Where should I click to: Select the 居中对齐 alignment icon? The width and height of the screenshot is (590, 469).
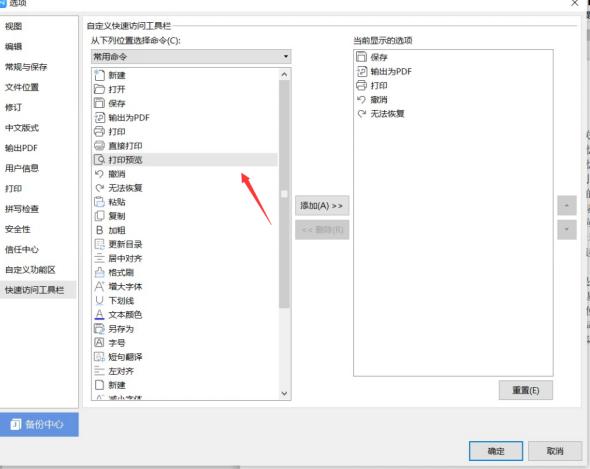99,258
